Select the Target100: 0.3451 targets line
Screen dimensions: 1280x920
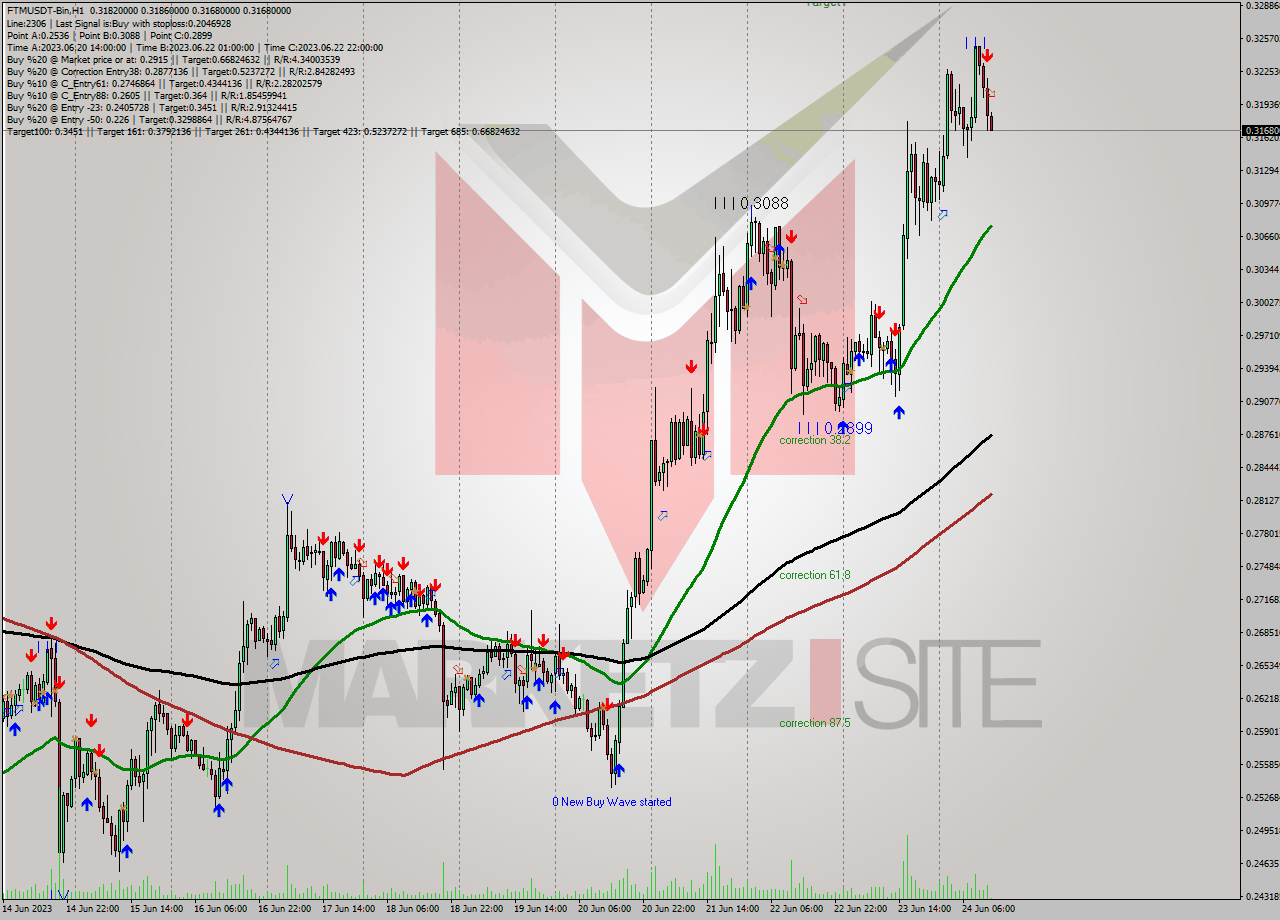[263, 131]
